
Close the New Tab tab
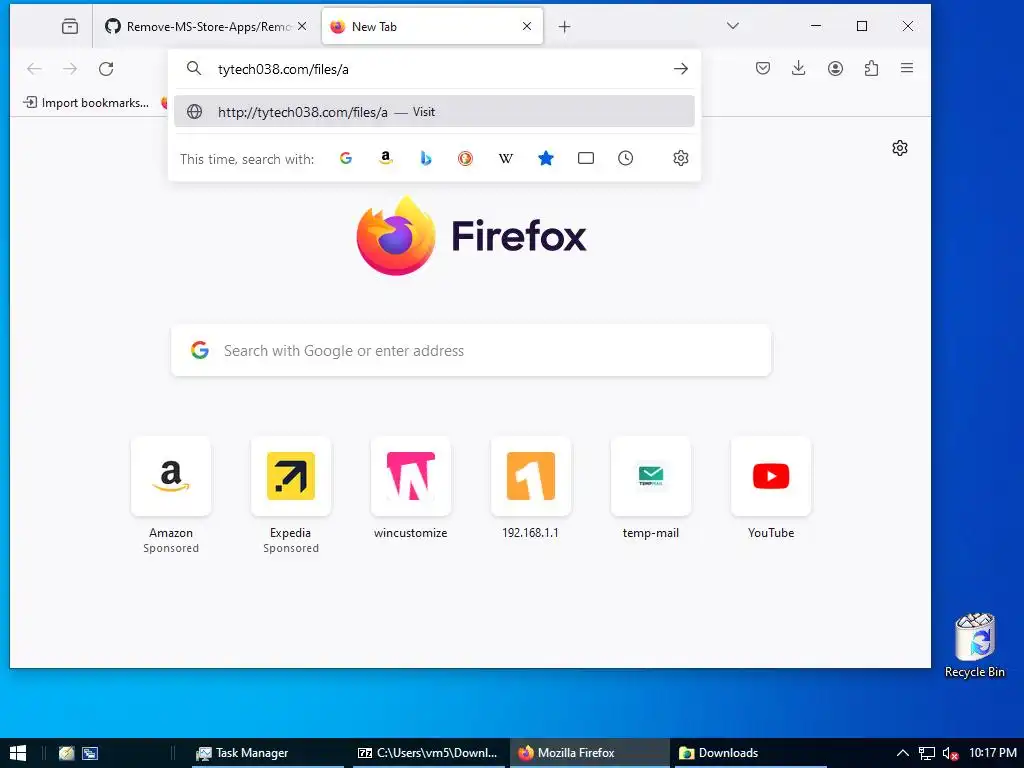(527, 27)
